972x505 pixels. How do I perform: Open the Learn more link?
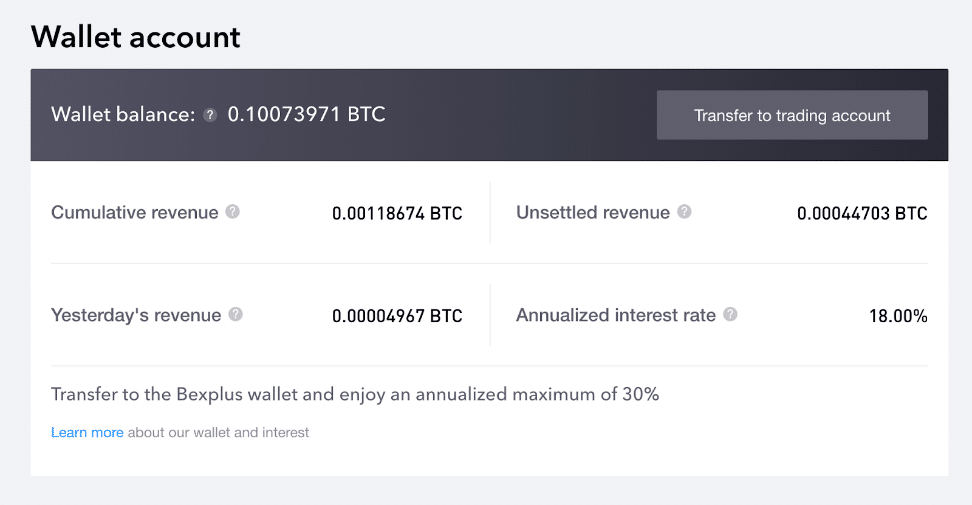click(x=87, y=433)
